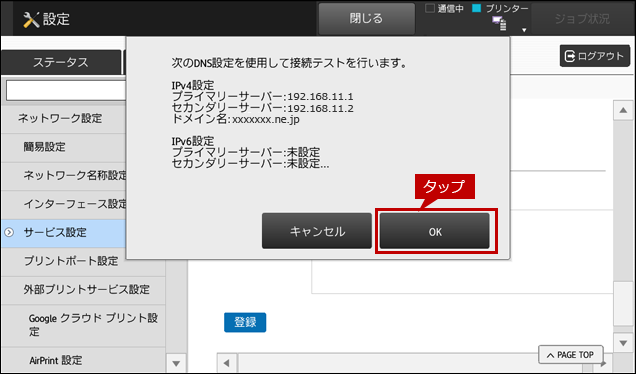This screenshot has width=636, height=374.
Task: Click the main scrollbar down arrow
Action: [623, 343]
